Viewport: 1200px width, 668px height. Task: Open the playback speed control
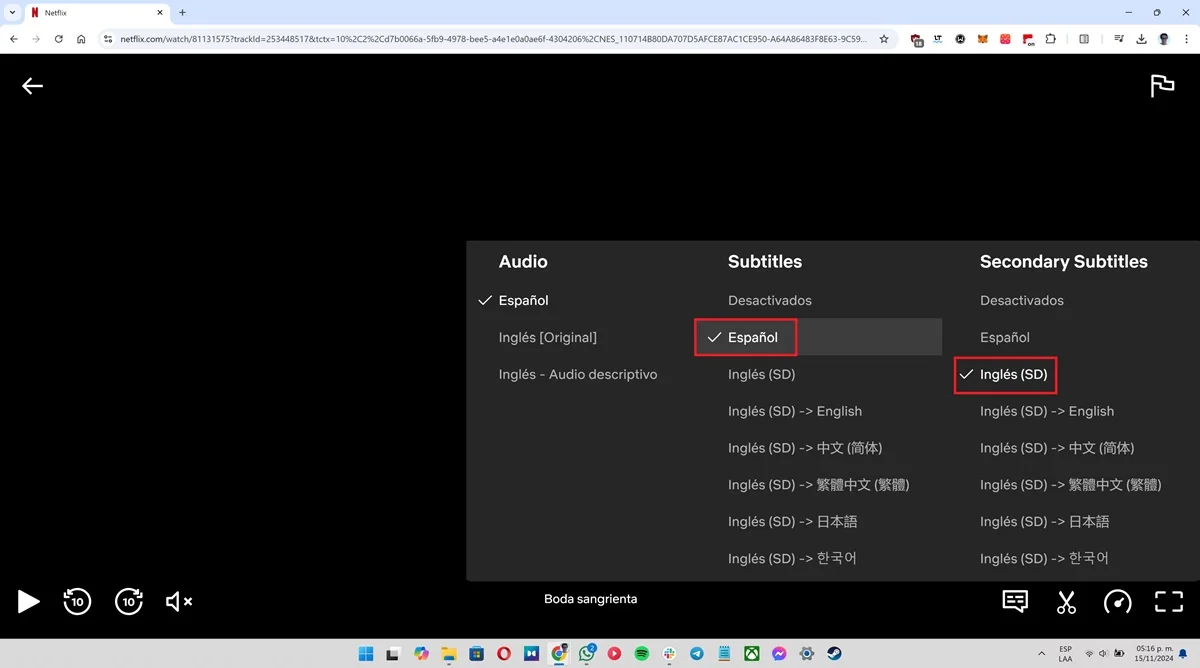click(1118, 601)
